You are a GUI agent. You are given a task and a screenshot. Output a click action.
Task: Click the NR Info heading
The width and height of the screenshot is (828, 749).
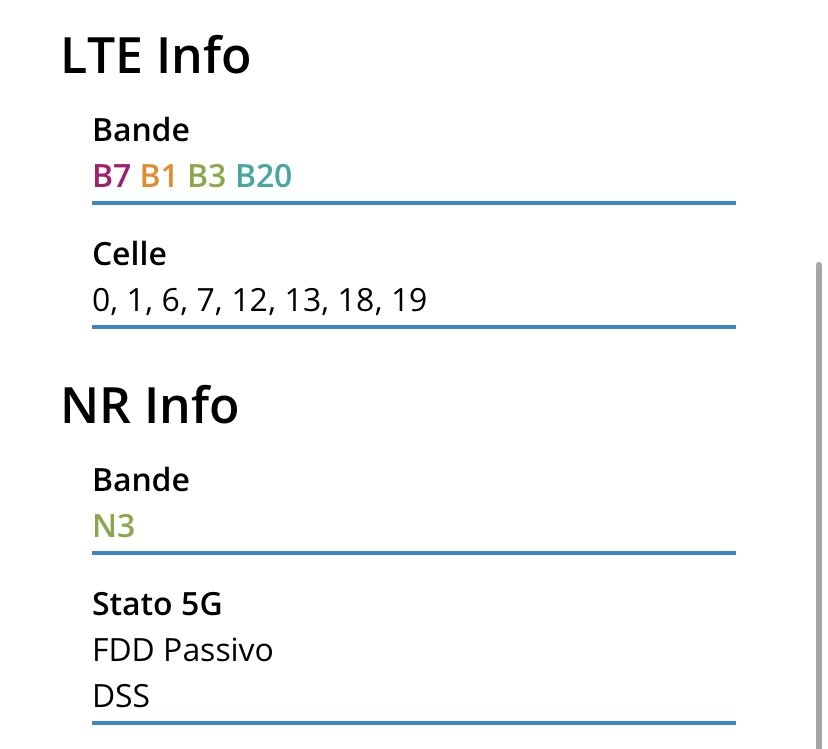(150, 406)
